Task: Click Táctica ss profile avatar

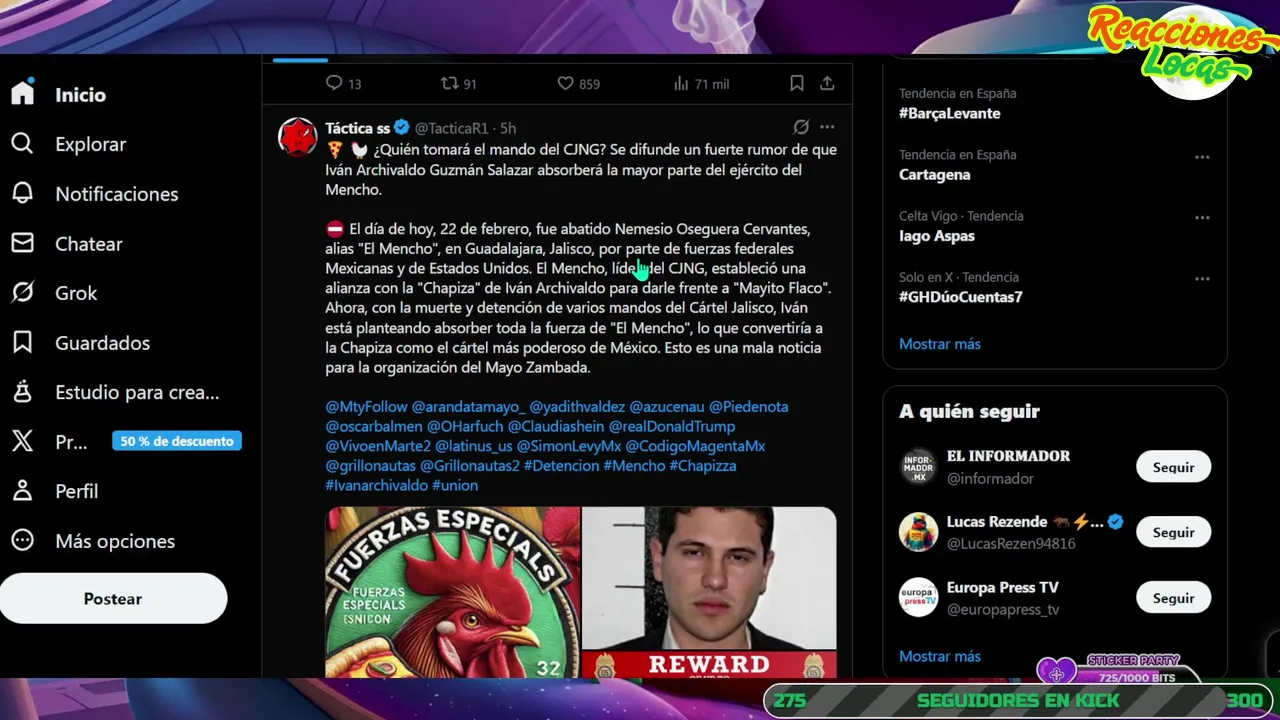Action: pos(297,137)
